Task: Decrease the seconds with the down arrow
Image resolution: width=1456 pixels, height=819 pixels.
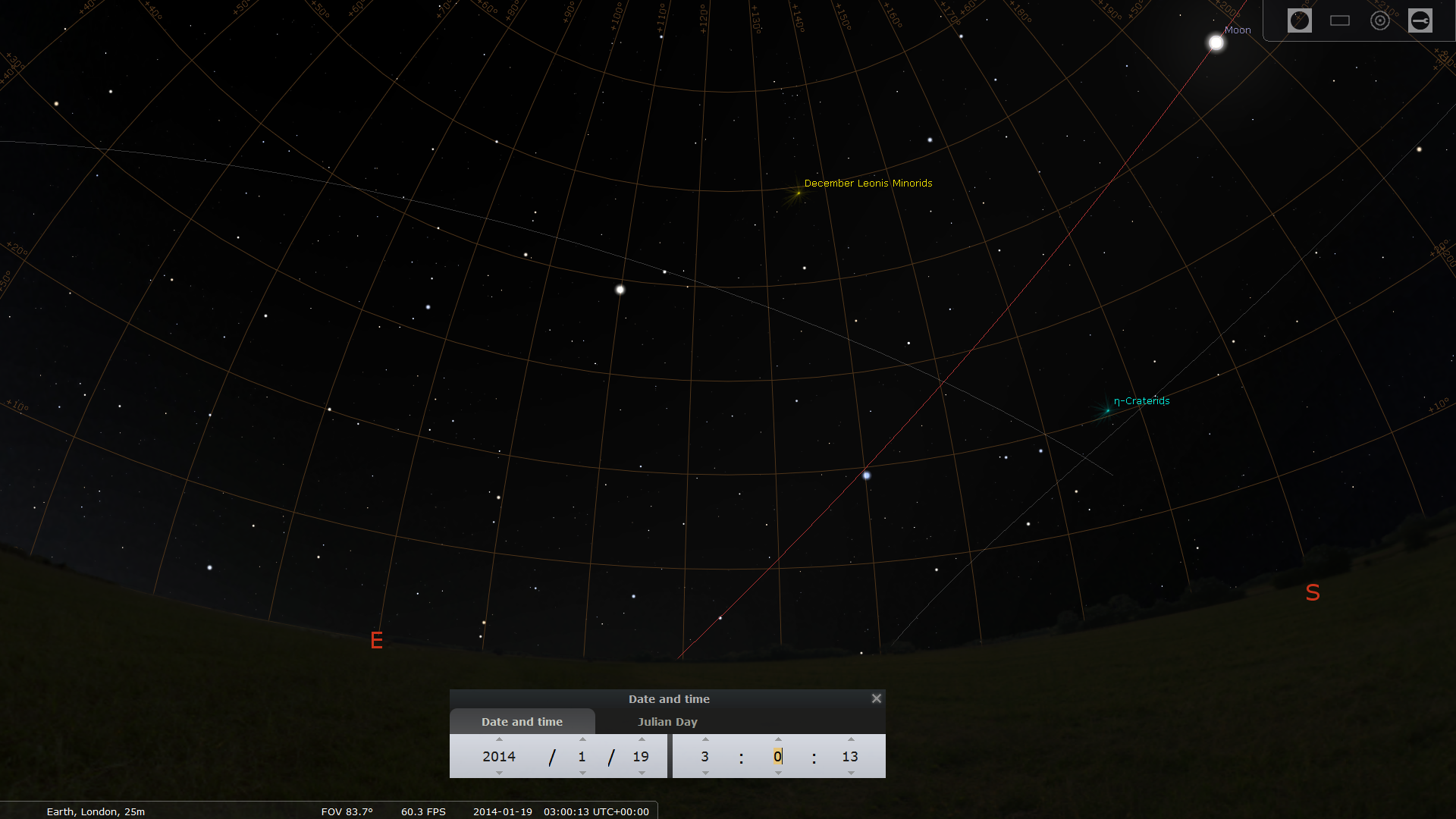Action: click(x=851, y=773)
